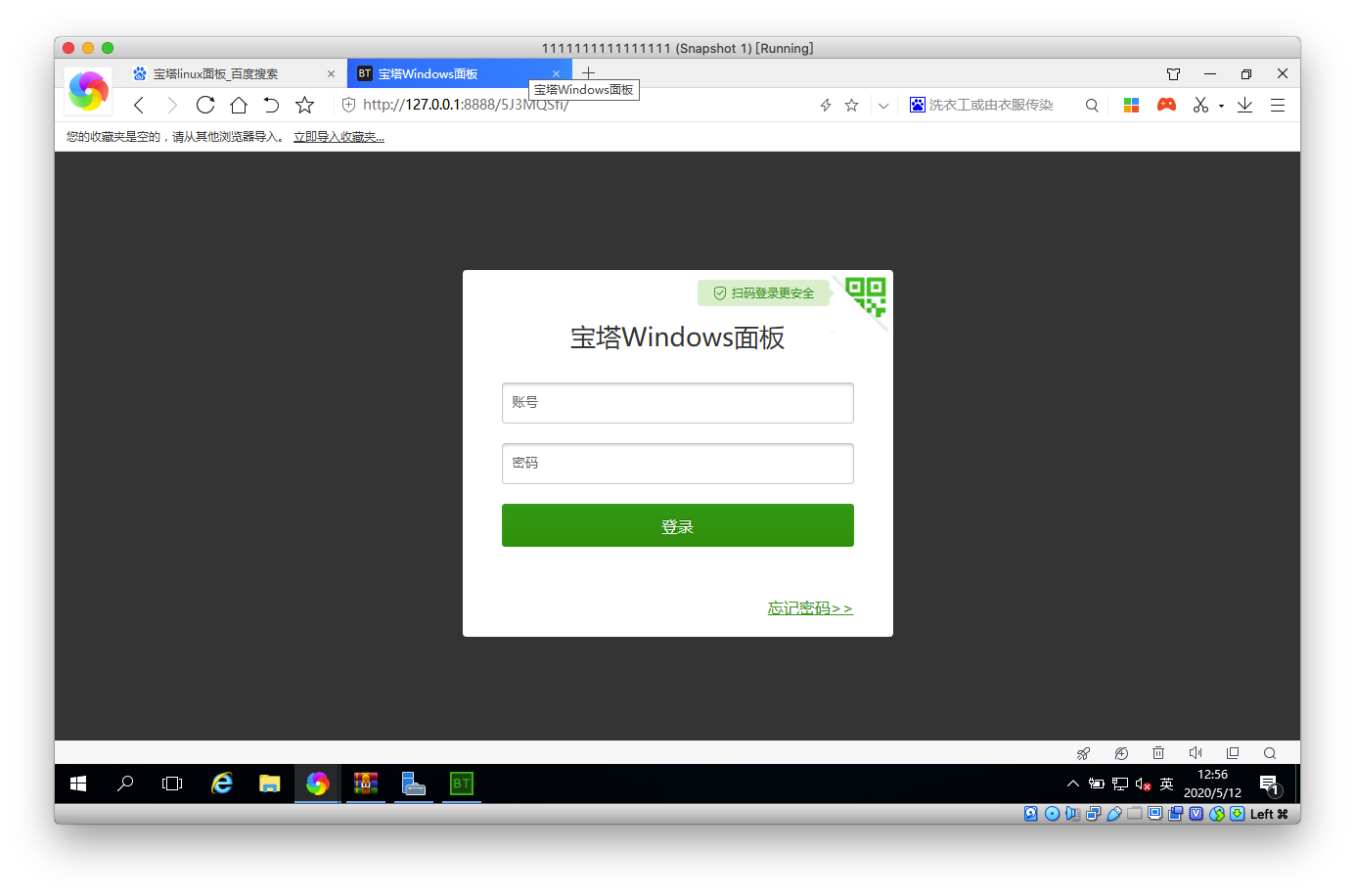The height and width of the screenshot is (896, 1355).
Task: Open the 忘记密码>> link
Action: (x=810, y=608)
